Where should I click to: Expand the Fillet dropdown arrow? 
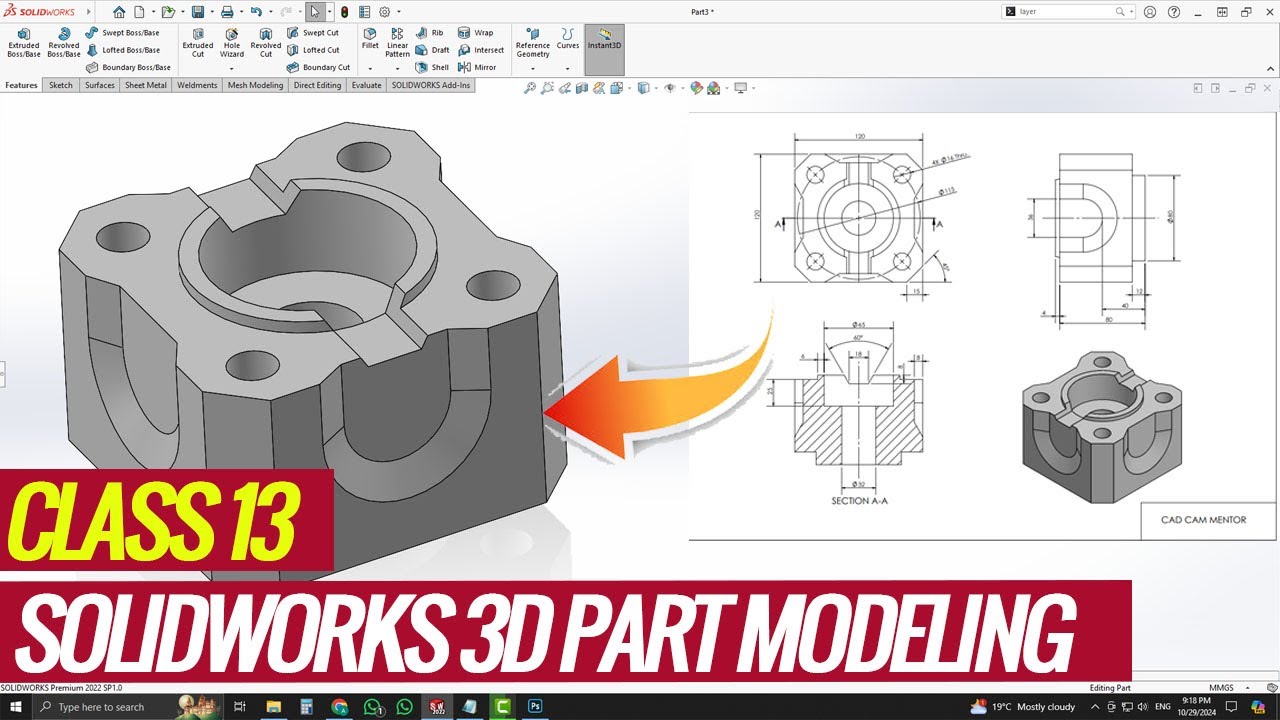click(370, 68)
